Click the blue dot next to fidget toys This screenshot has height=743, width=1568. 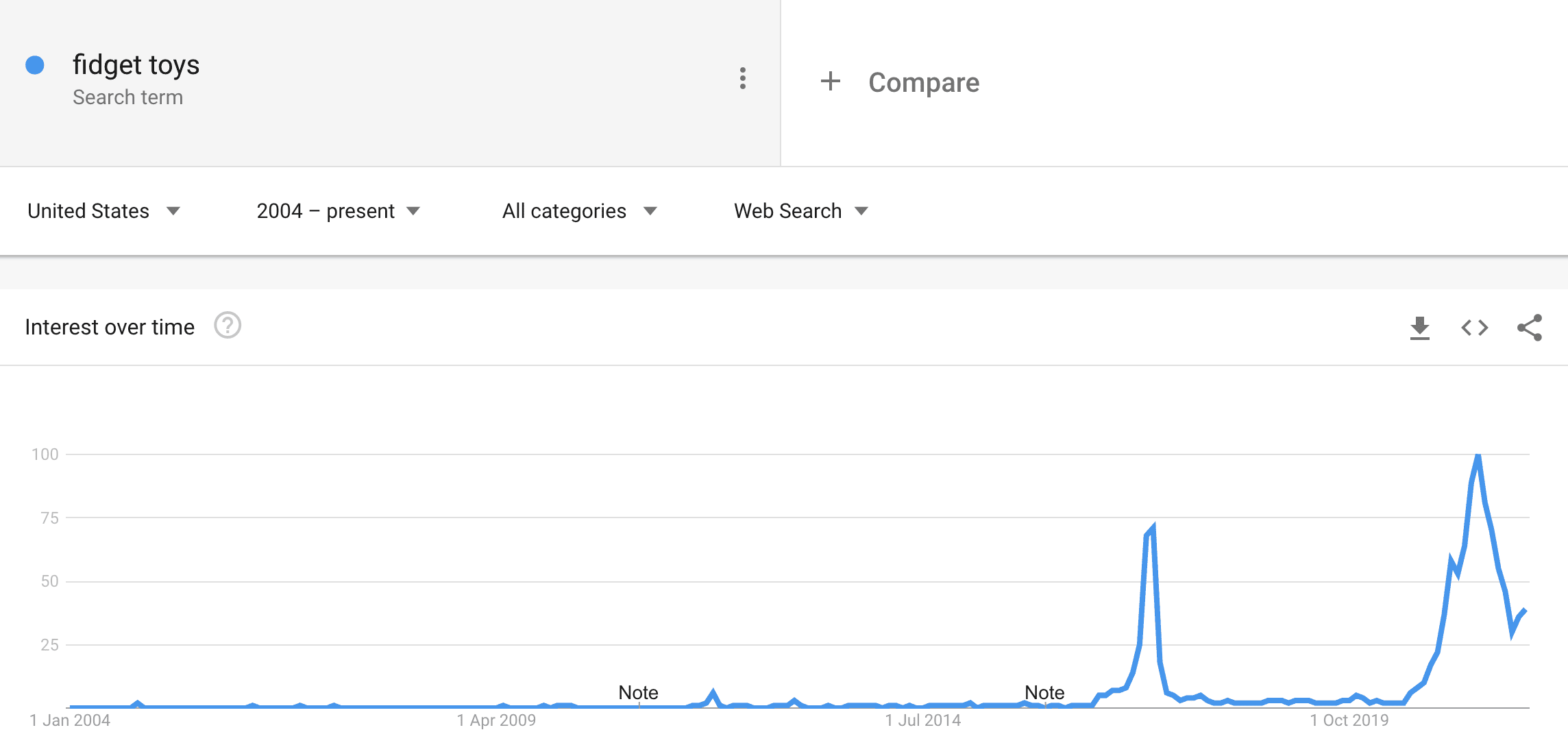tap(35, 65)
